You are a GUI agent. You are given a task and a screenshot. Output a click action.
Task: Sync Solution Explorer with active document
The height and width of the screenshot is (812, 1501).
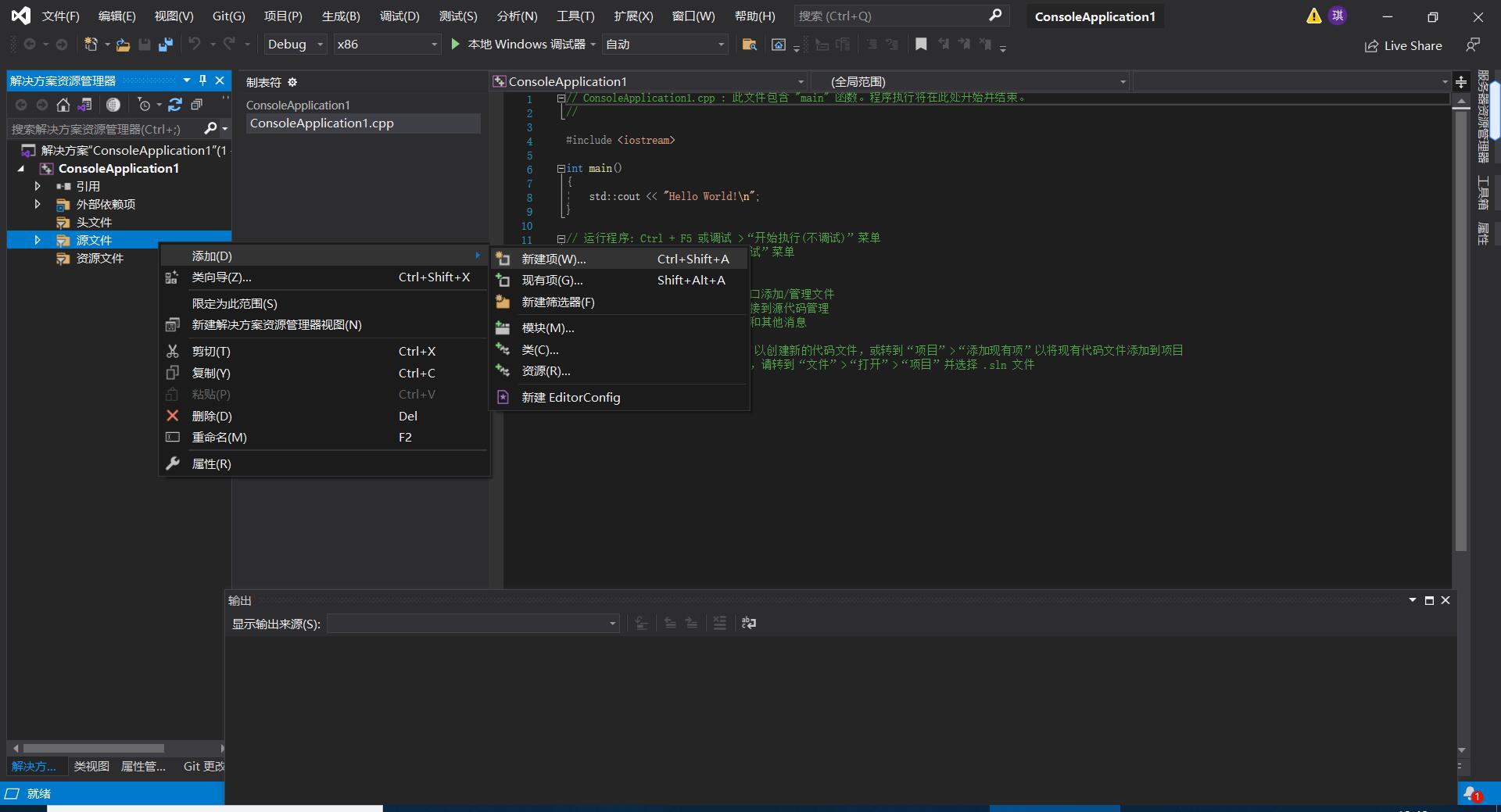point(84,105)
